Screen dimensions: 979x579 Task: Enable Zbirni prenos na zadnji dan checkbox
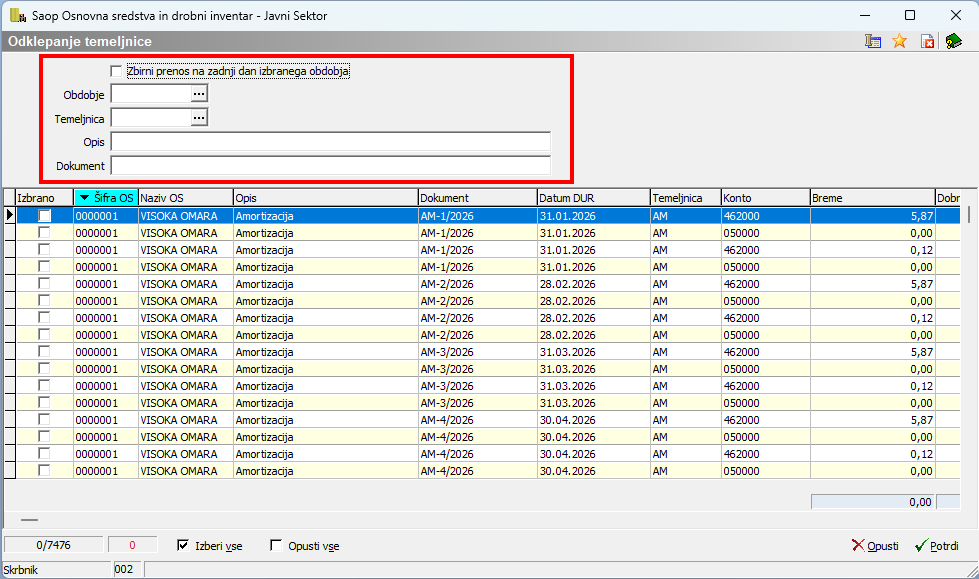coord(116,71)
